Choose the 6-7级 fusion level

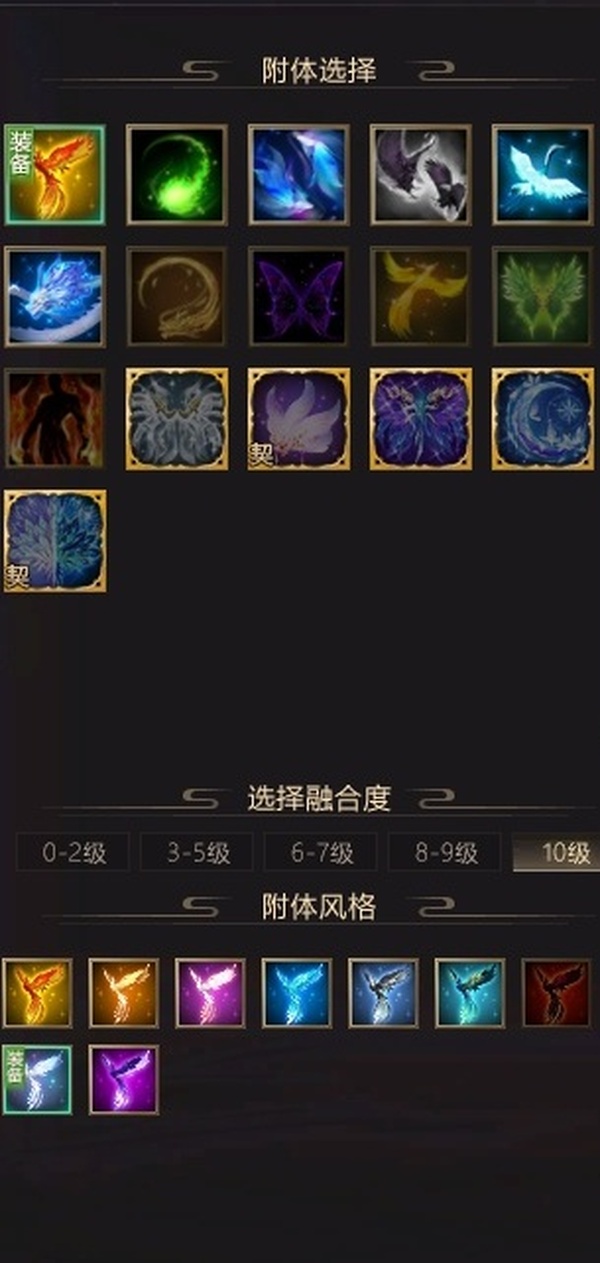(x=320, y=853)
